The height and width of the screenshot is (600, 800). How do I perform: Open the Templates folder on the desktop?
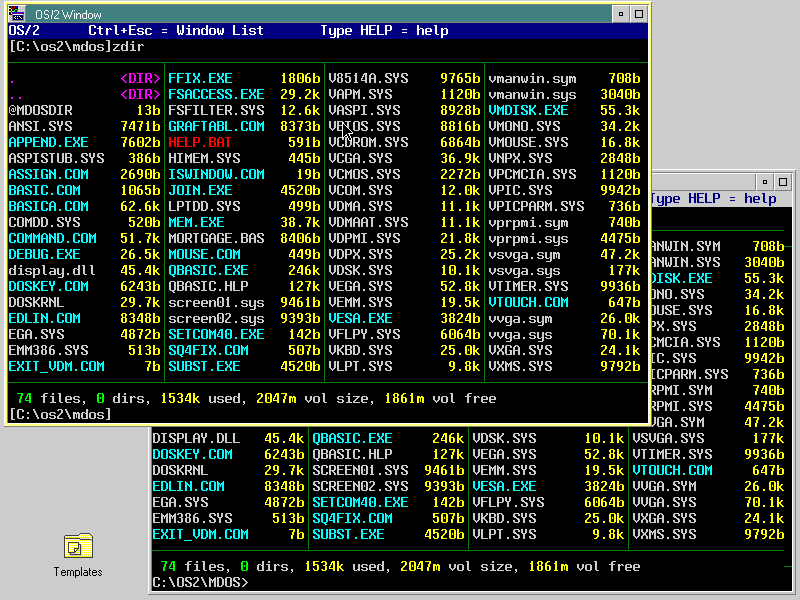tap(78, 555)
